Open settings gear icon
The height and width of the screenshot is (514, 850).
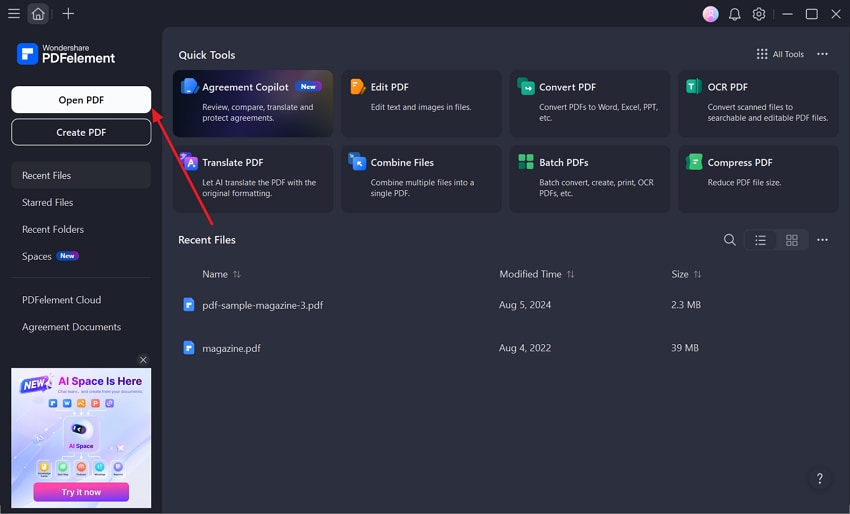point(759,14)
